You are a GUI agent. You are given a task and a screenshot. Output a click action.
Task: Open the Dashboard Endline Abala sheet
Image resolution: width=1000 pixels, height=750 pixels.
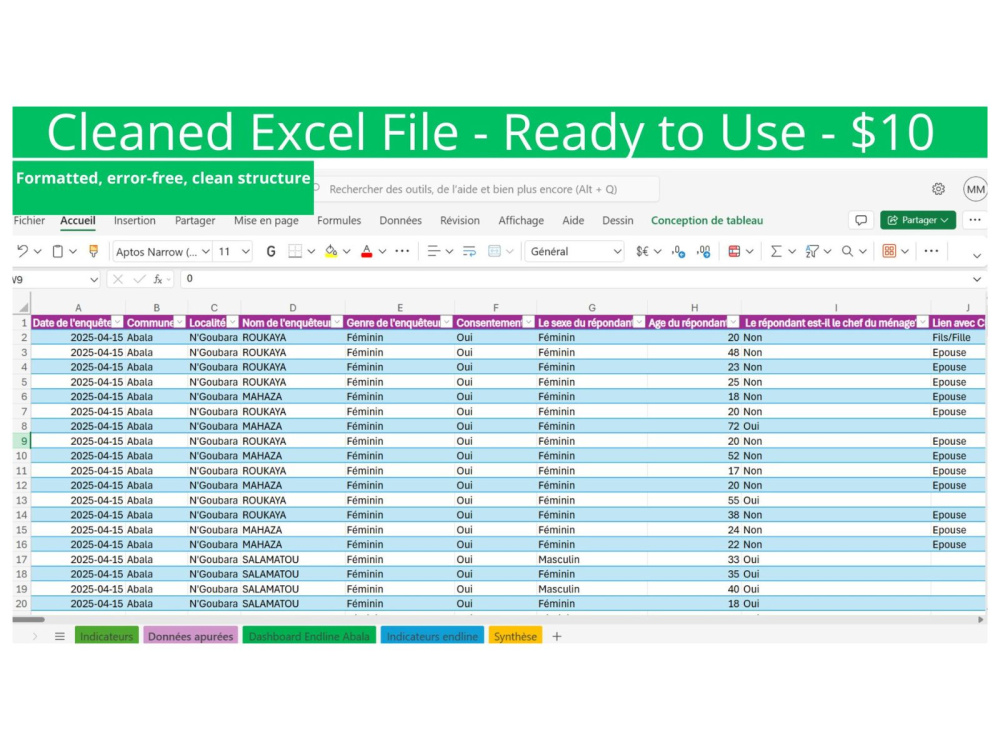[309, 636]
